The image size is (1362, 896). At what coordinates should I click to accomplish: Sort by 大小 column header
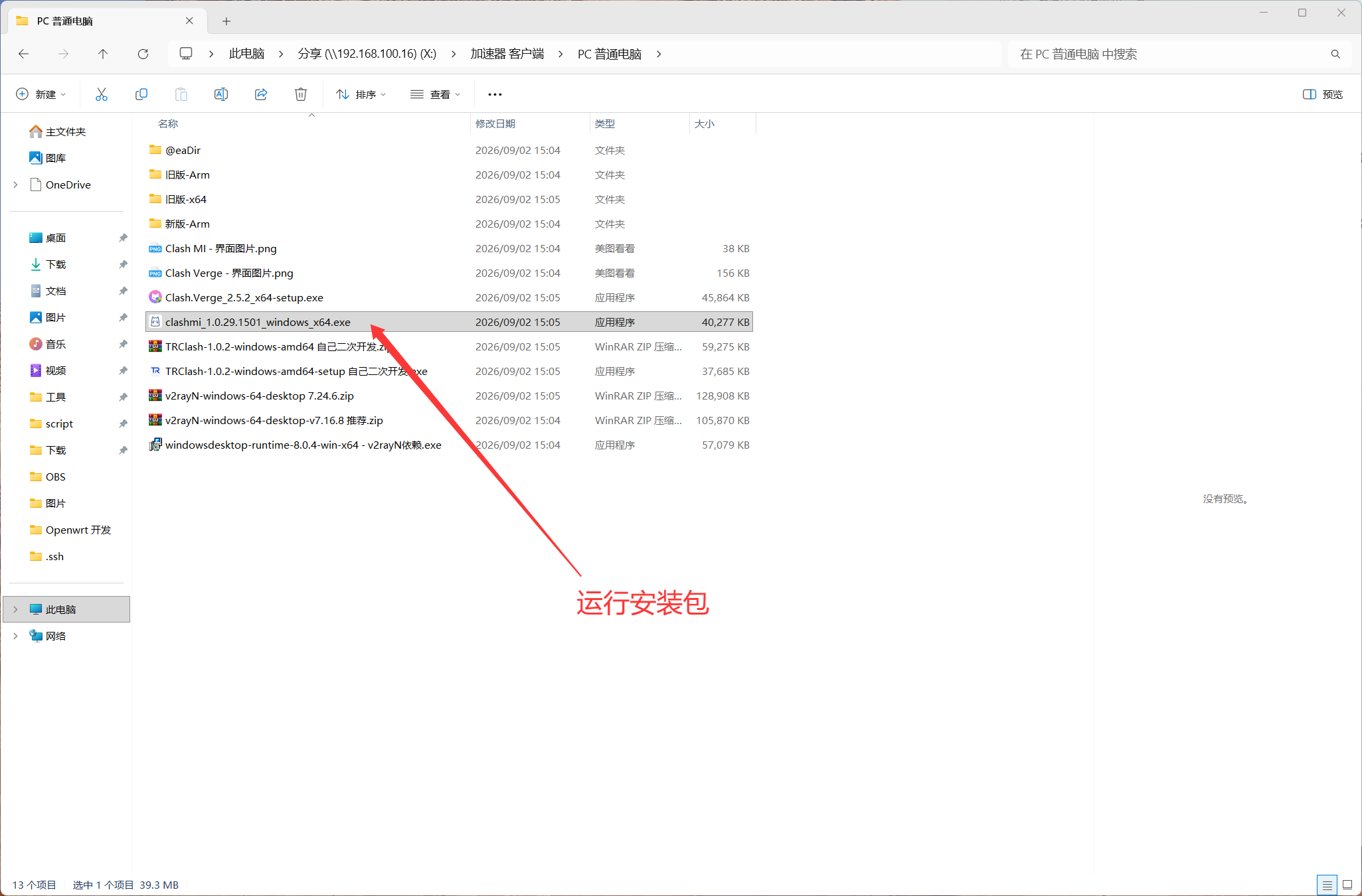[x=705, y=123]
